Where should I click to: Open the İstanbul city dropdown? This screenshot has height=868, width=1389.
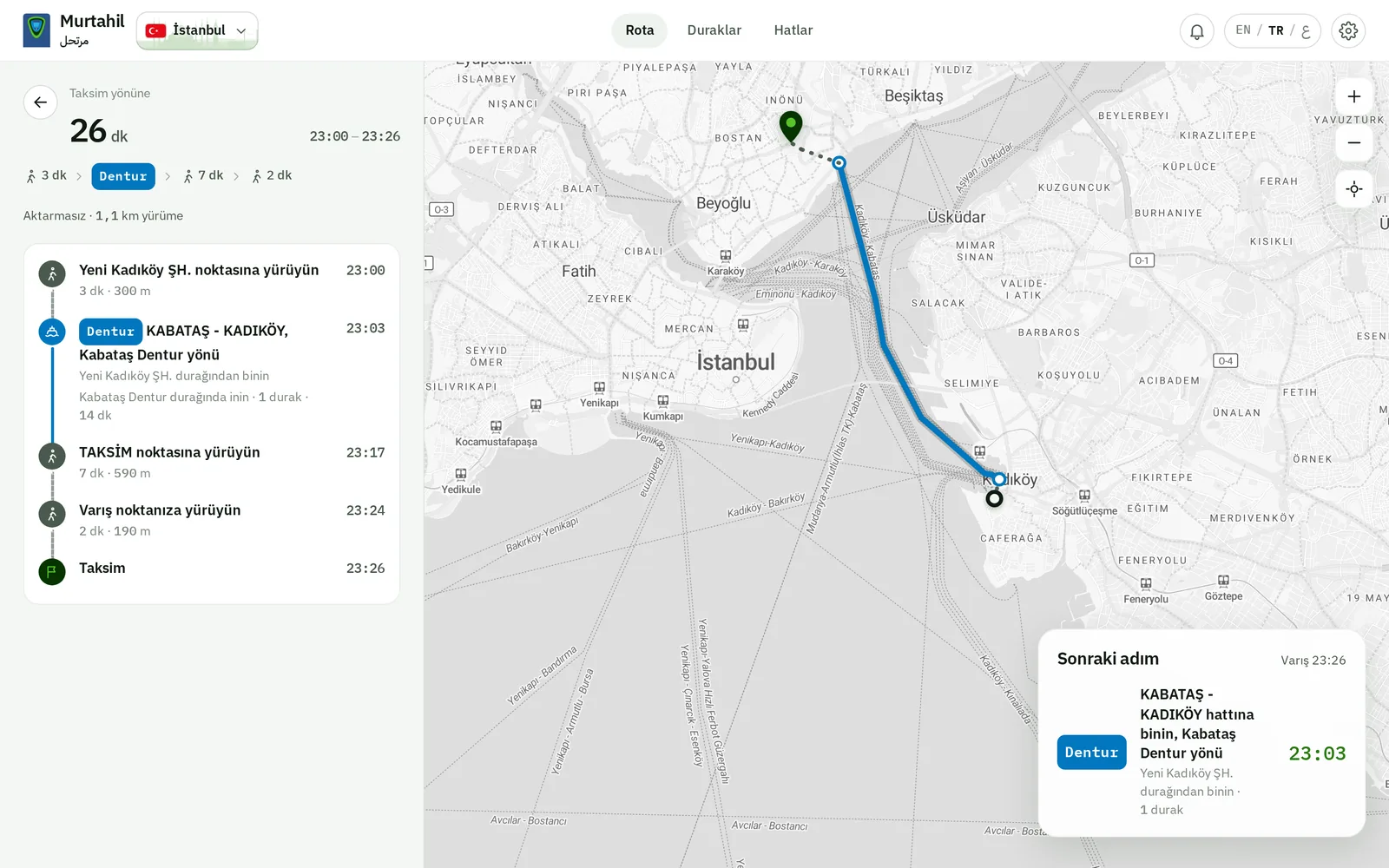(197, 31)
